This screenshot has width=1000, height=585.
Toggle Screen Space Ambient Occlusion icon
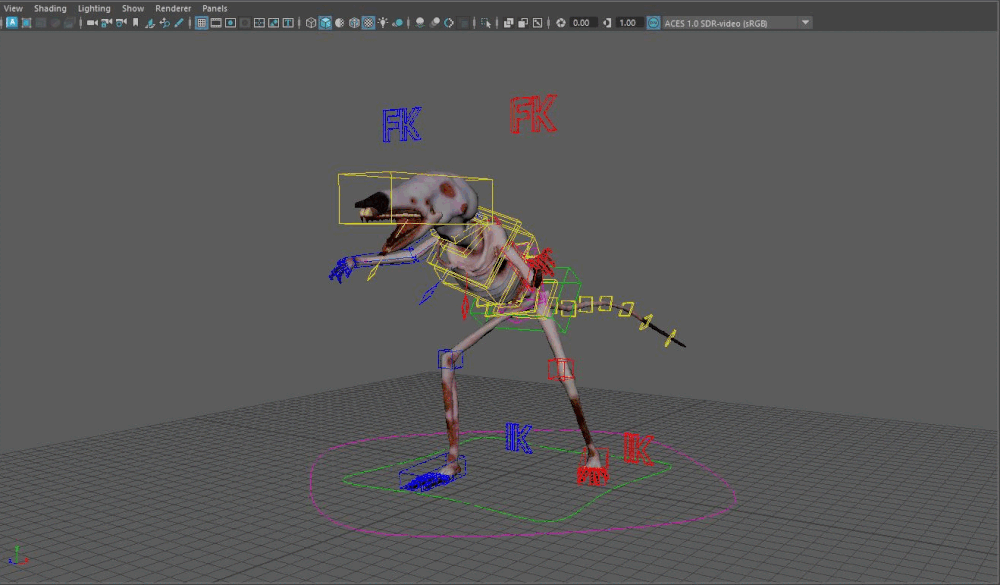420,23
